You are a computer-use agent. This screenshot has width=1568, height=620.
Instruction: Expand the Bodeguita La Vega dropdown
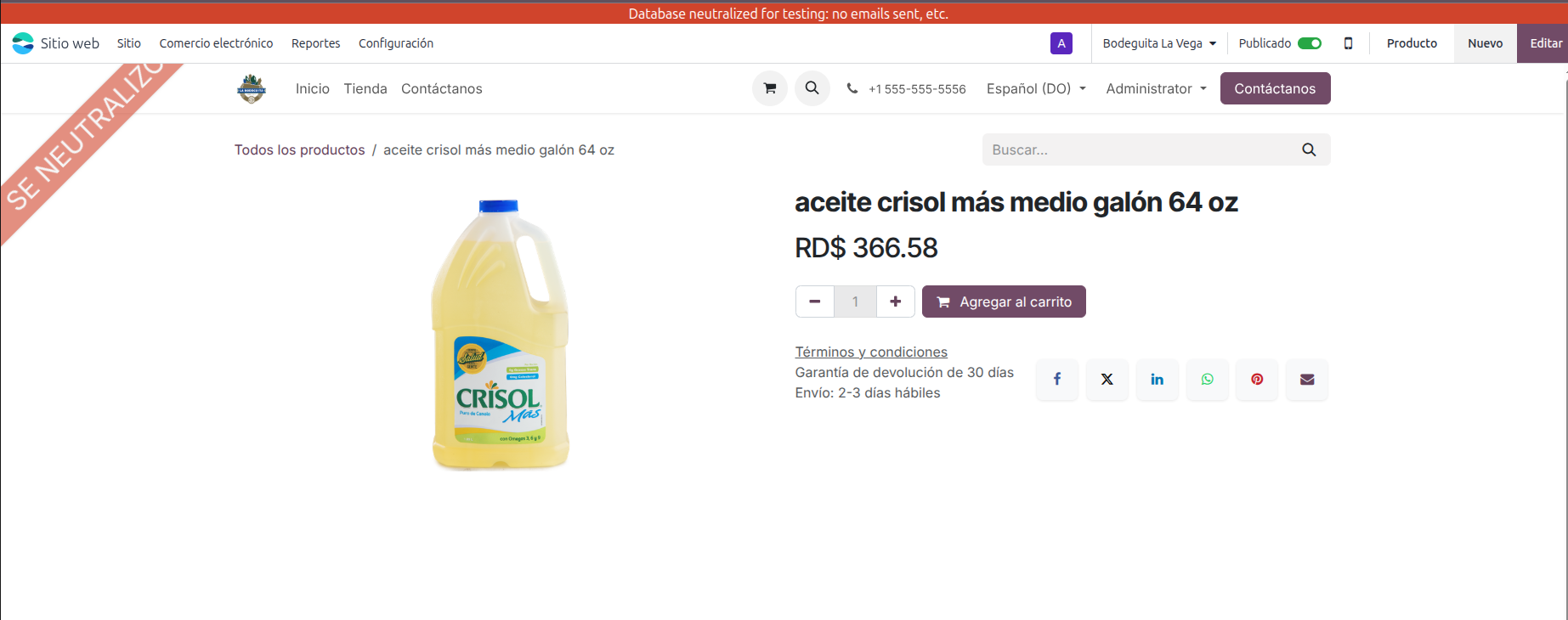(x=1159, y=43)
